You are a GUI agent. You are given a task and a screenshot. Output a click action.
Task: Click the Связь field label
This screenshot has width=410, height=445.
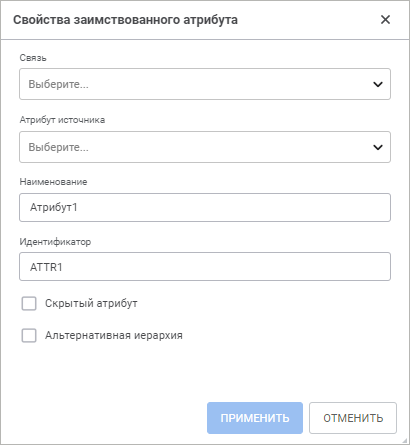[33, 58]
